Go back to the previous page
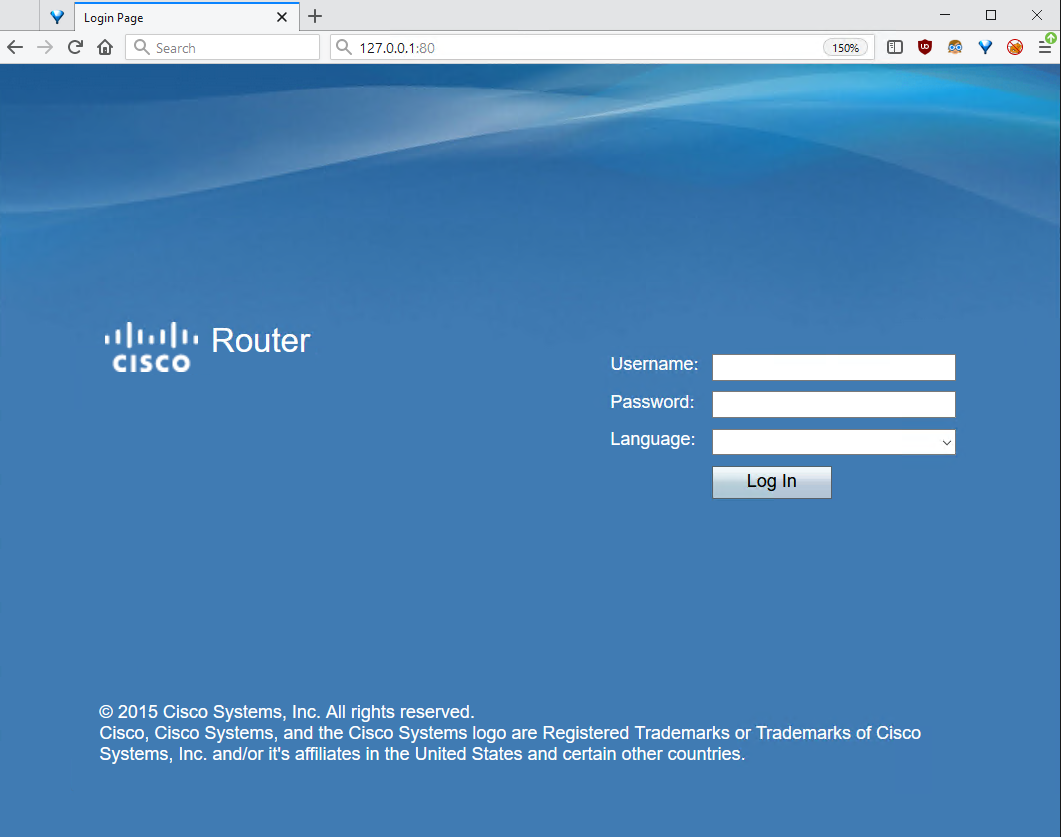This screenshot has width=1061, height=837. [15, 47]
